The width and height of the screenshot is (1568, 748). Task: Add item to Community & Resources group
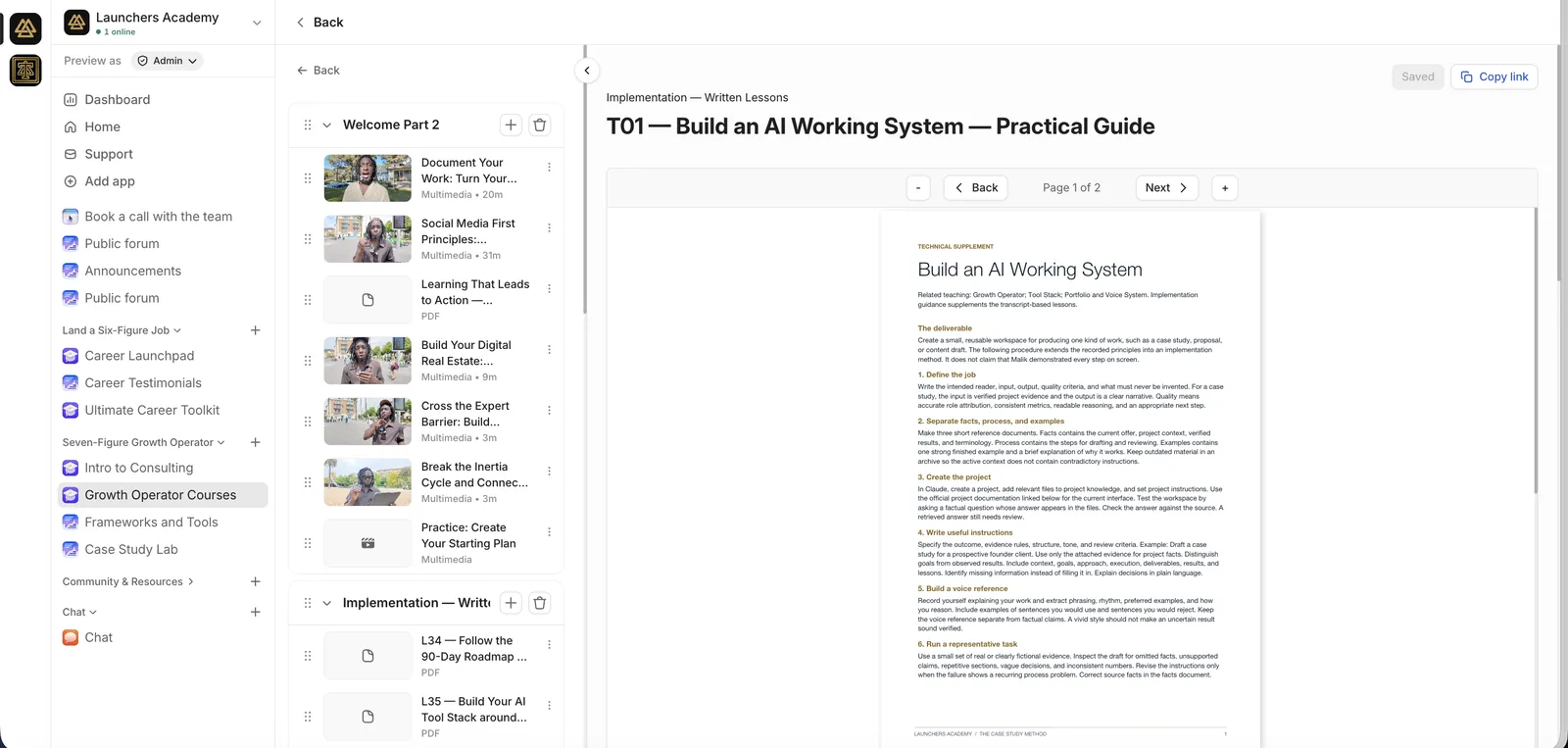[x=256, y=581]
